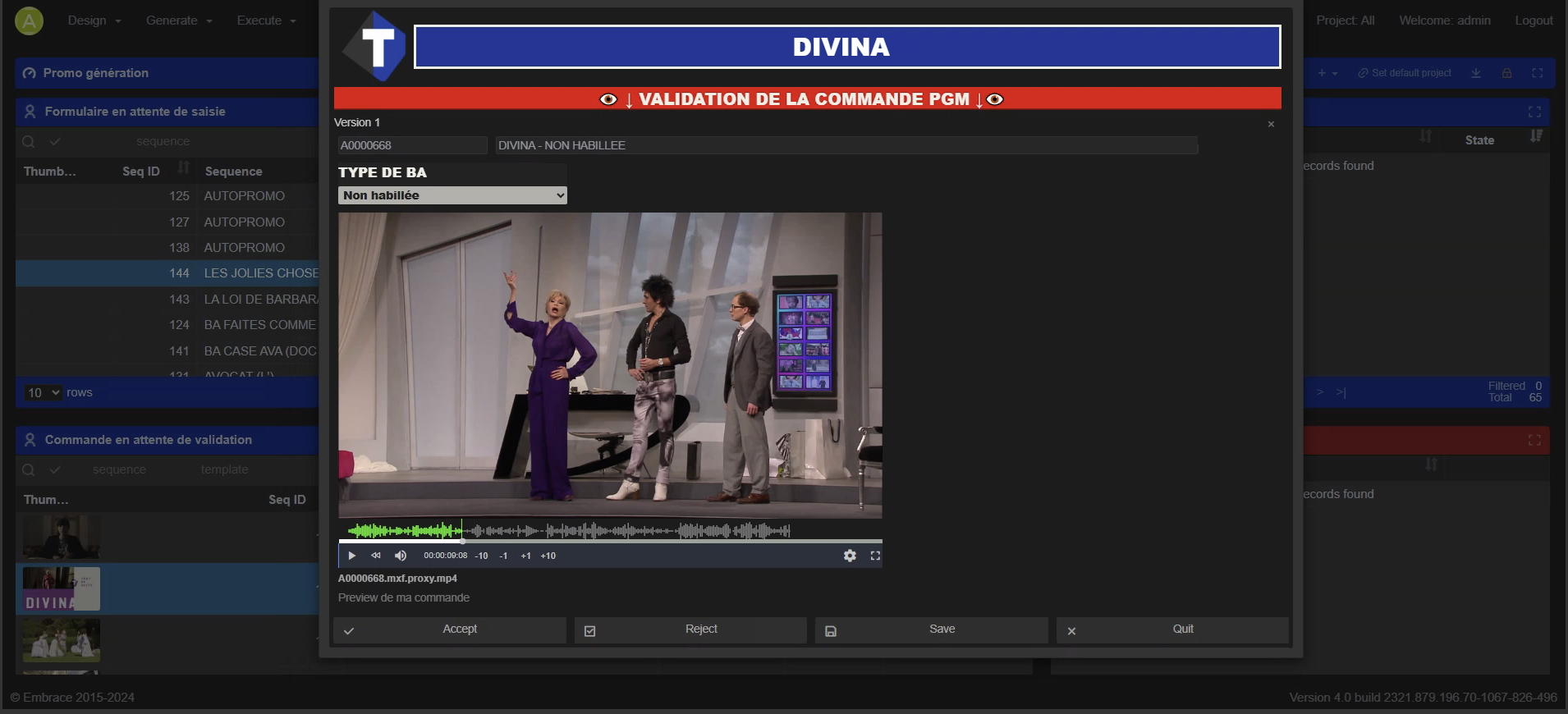Image resolution: width=1568 pixels, height=714 pixels.
Task: Click checkmark filter icon in Commande panel
Action: coord(55,470)
